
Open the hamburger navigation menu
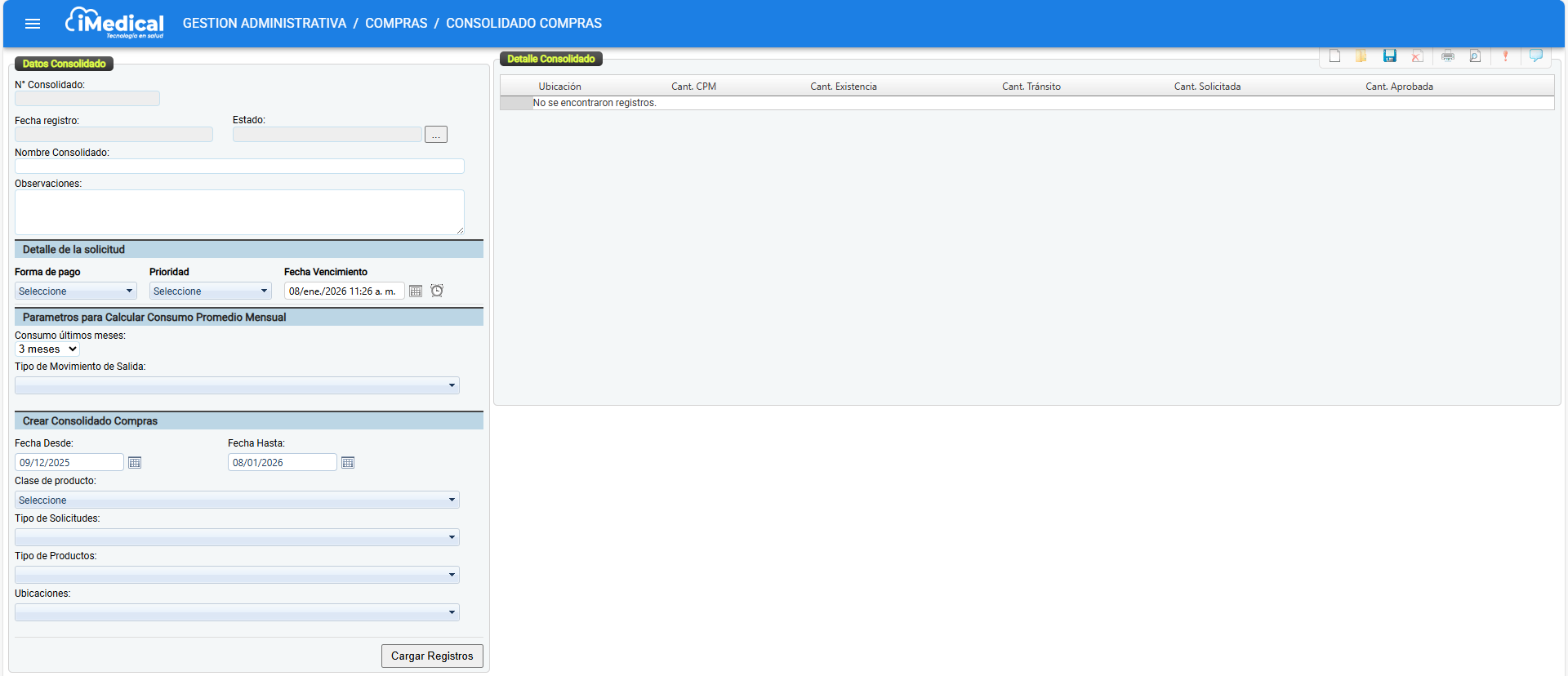pos(33,24)
